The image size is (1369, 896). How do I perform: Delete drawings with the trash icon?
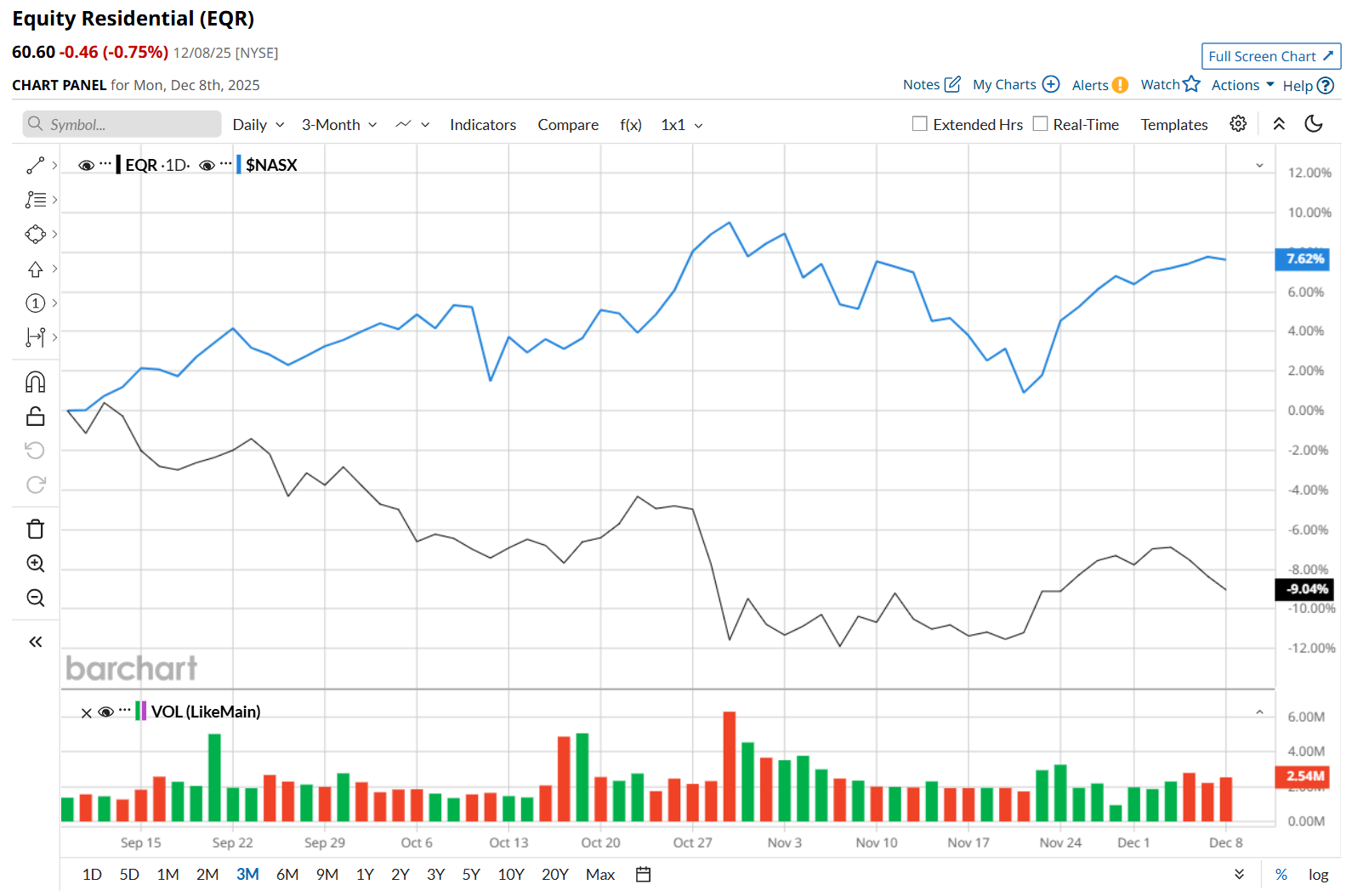click(35, 529)
